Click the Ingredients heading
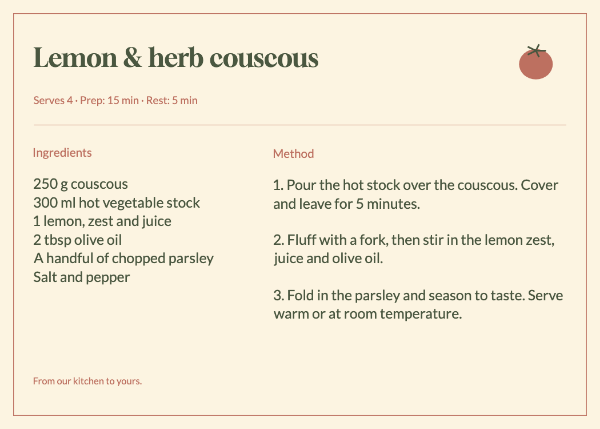This screenshot has width=600, height=429. [x=62, y=153]
